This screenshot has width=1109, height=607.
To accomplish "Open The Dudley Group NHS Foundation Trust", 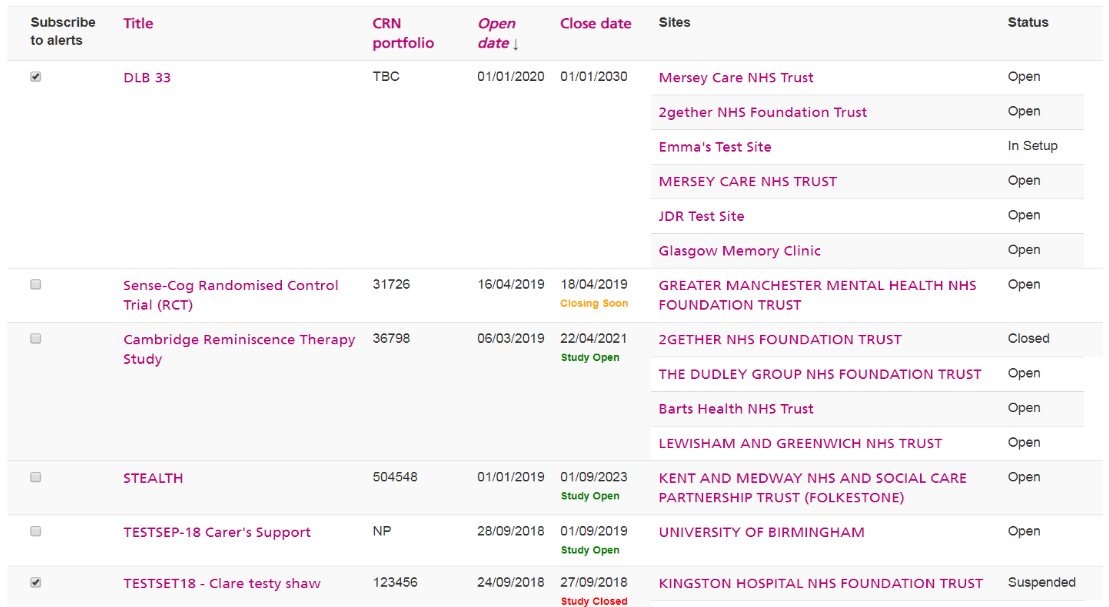I will click(x=819, y=374).
